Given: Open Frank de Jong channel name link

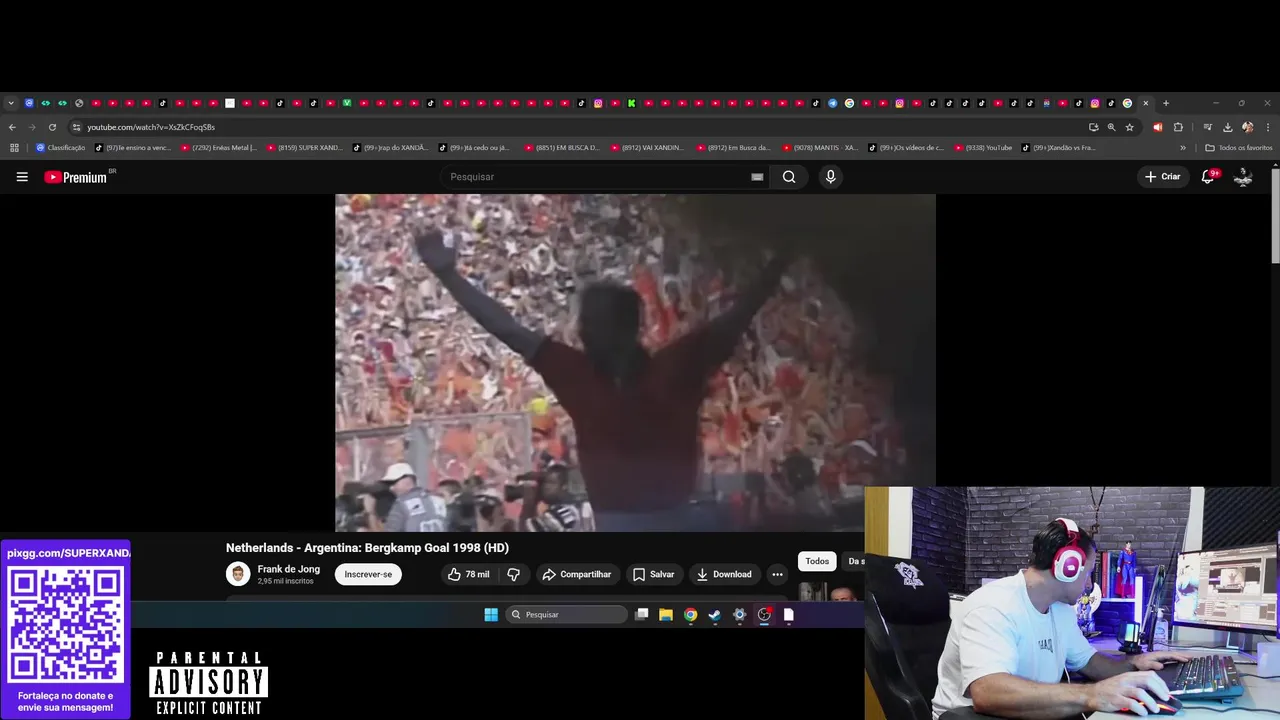Looking at the screenshot, I should pyautogui.click(x=289, y=569).
